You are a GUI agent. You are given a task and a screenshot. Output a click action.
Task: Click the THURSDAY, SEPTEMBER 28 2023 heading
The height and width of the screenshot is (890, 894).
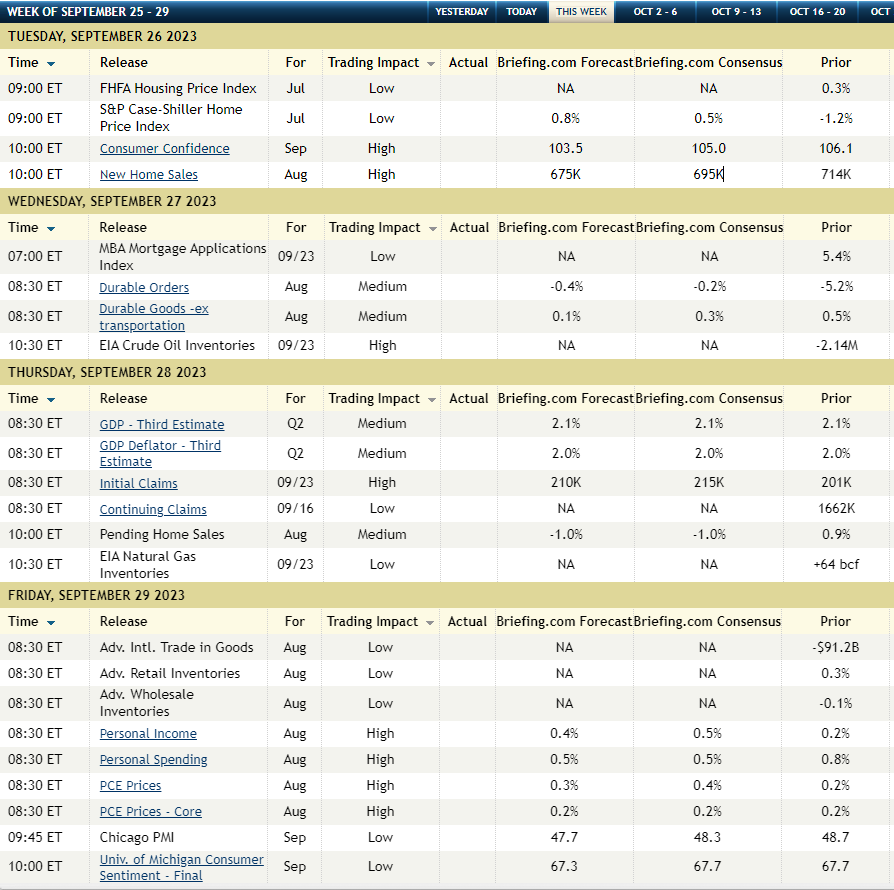pos(107,372)
